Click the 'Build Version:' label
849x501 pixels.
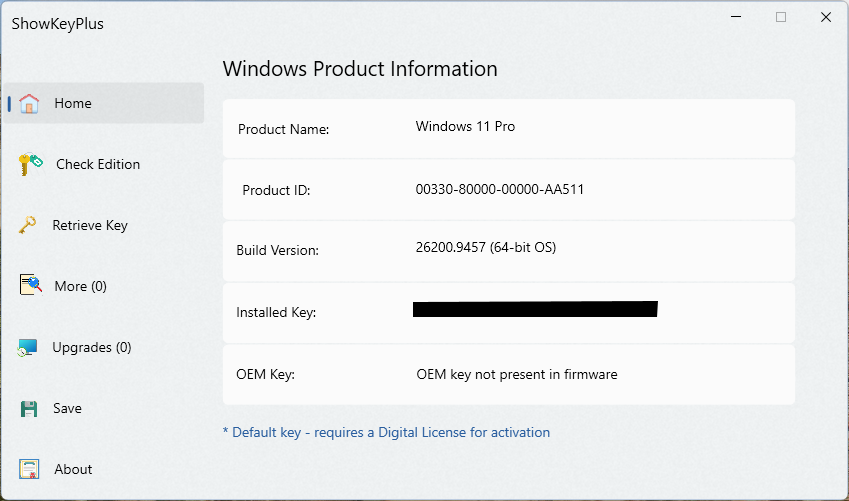coord(277,250)
